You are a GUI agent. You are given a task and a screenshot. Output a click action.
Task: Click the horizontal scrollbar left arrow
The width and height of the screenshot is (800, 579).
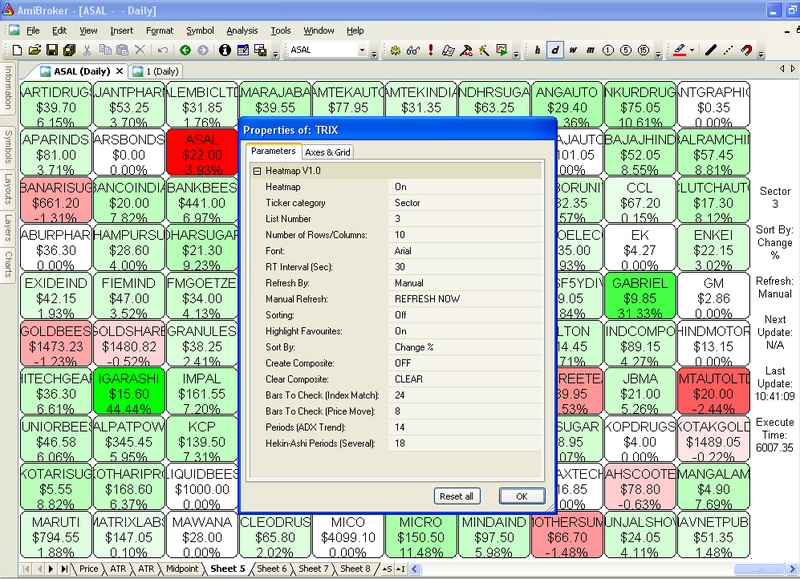(x=414, y=568)
